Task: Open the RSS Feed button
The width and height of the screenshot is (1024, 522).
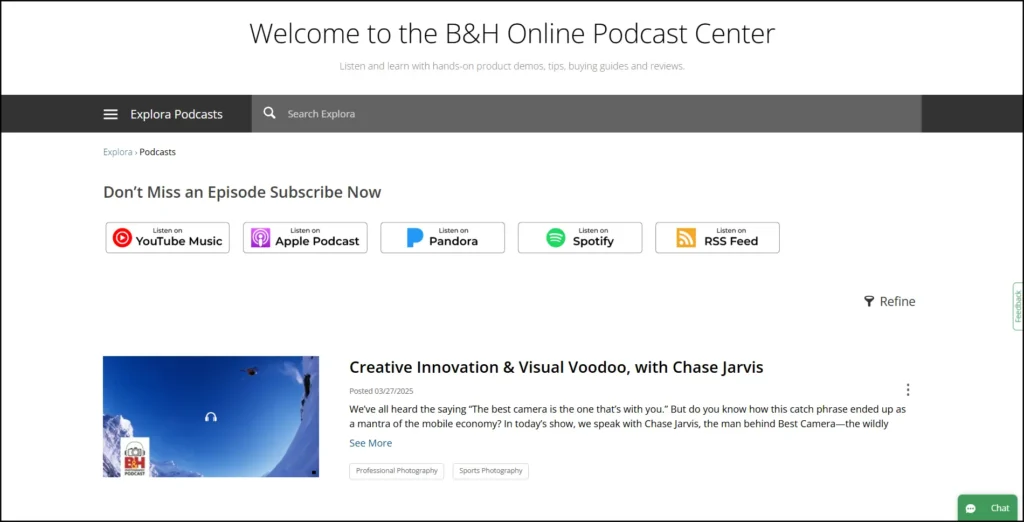Action: 717,238
